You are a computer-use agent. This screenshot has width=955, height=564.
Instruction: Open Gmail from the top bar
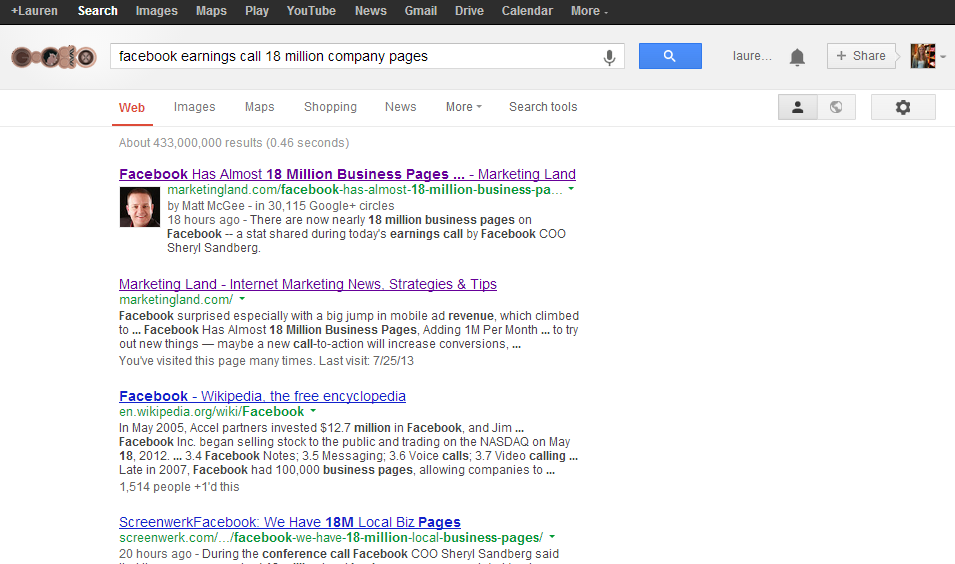[x=421, y=11]
